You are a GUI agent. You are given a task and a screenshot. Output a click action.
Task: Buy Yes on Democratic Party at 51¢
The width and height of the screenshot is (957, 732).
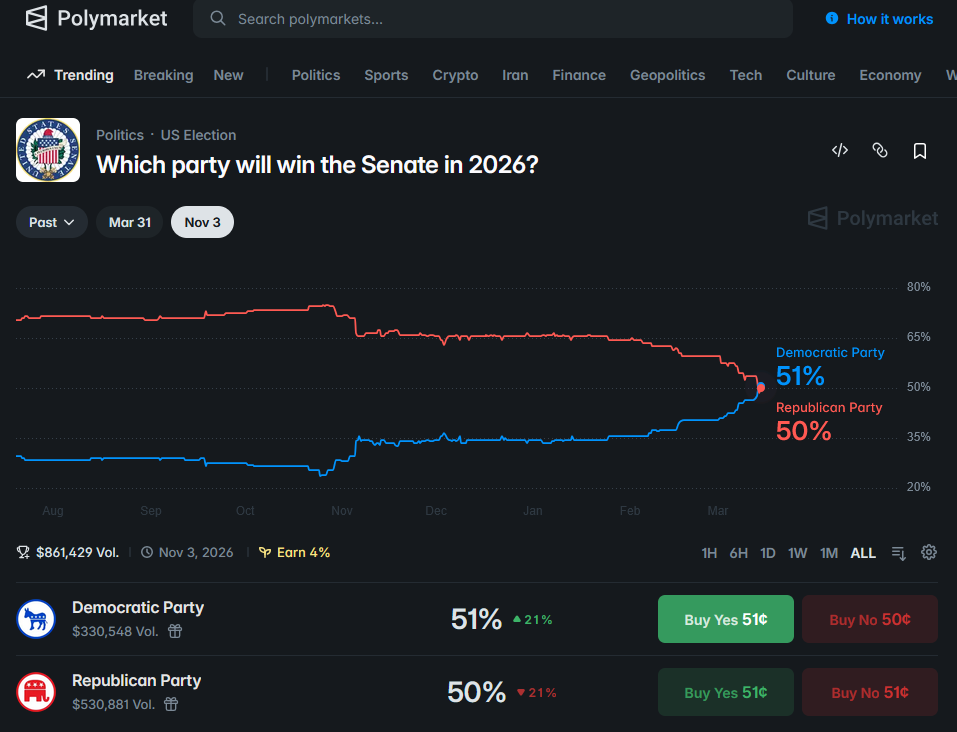(725, 619)
